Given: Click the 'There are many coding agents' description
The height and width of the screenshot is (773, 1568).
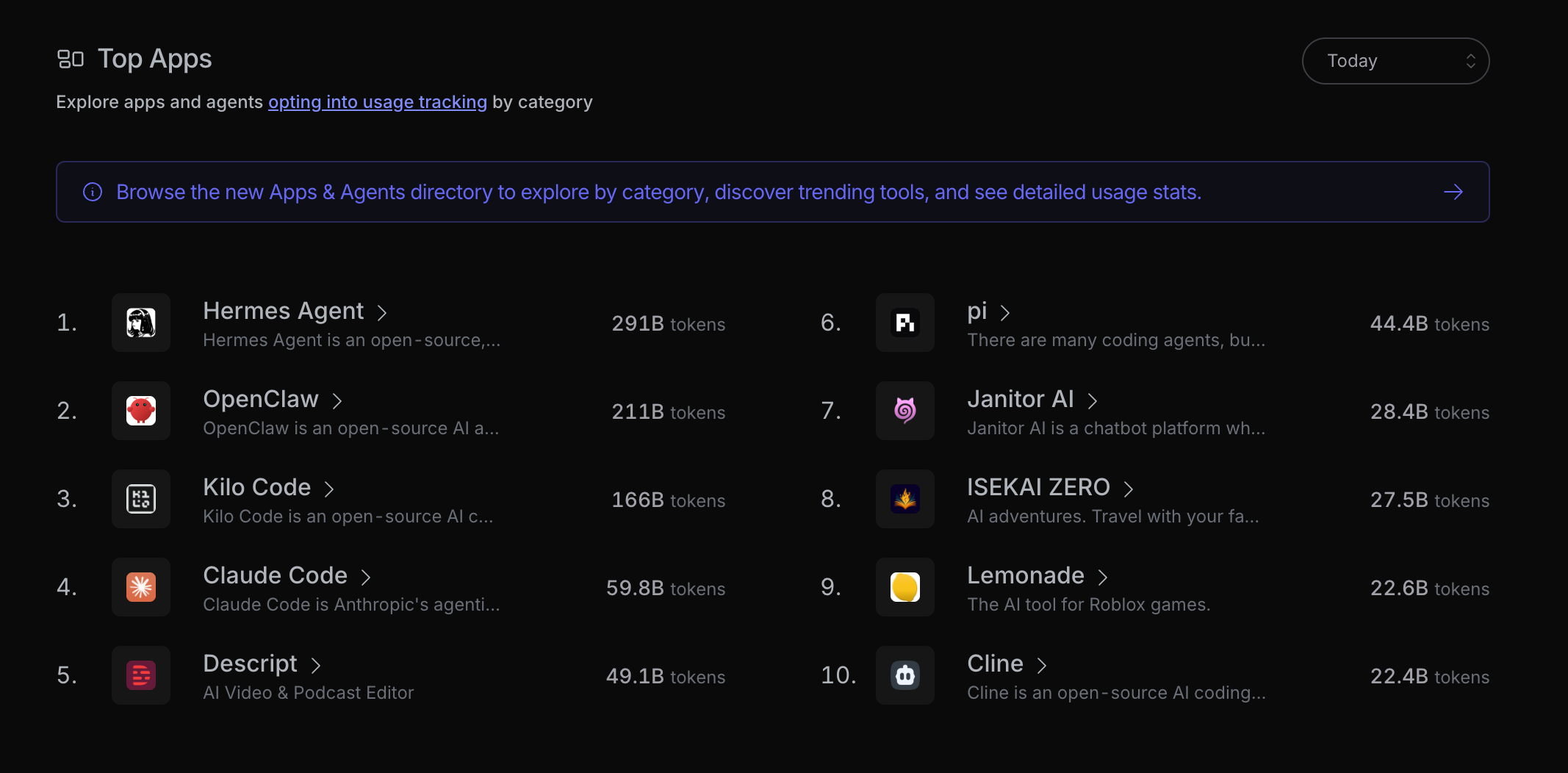Looking at the screenshot, I should [x=1116, y=340].
